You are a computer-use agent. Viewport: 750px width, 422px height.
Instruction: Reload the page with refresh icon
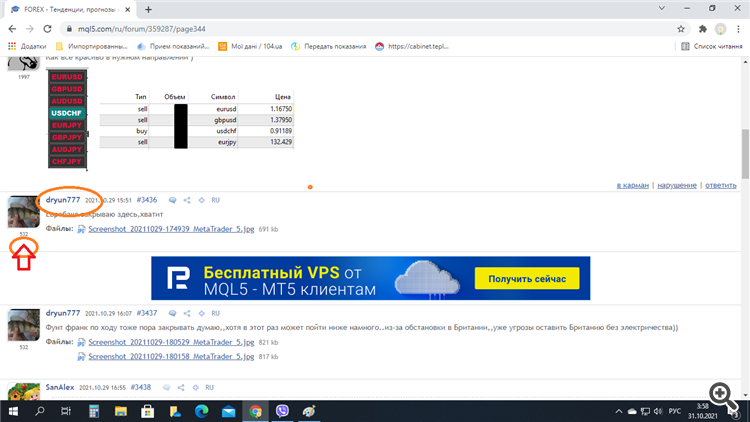point(47,29)
